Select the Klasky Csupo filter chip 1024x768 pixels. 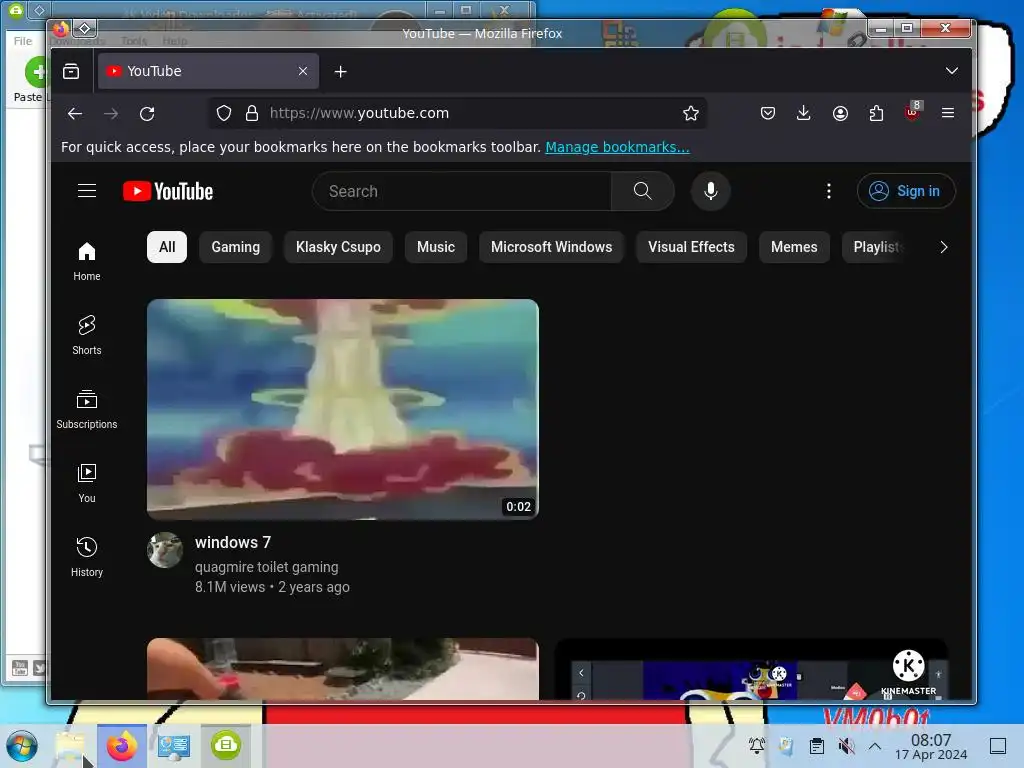(x=338, y=247)
